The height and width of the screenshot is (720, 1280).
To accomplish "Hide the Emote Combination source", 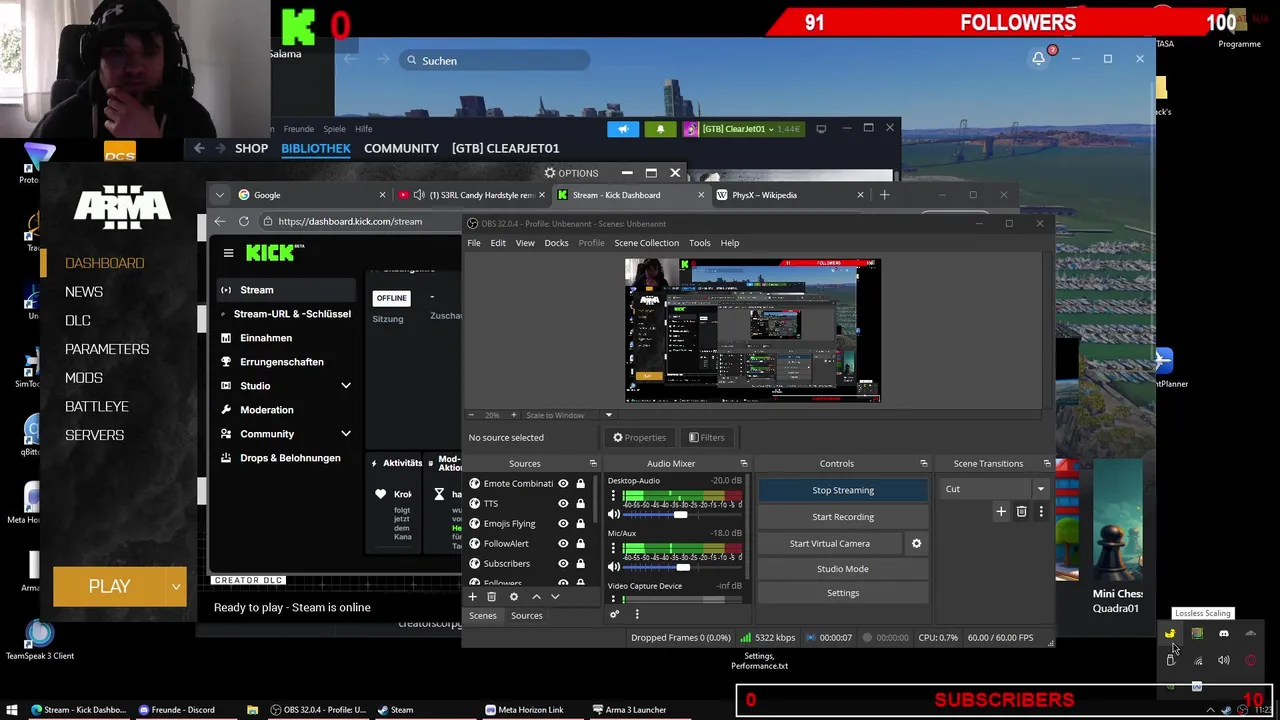I will pos(563,484).
